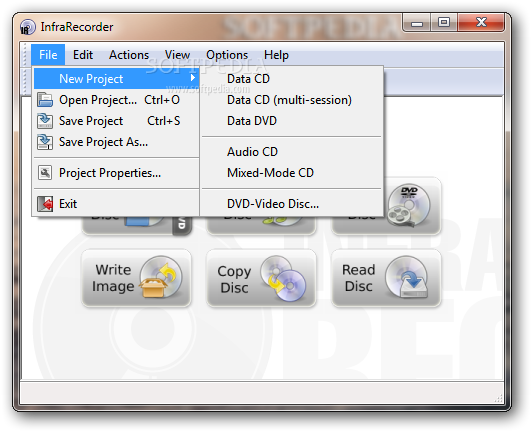The image size is (532, 432).
Task: Click the red Exit arrow icon
Action: coord(45,204)
